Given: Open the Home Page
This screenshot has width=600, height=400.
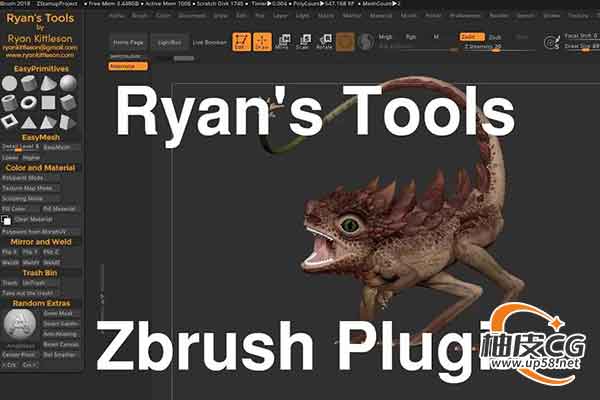Looking at the screenshot, I should point(128,42).
